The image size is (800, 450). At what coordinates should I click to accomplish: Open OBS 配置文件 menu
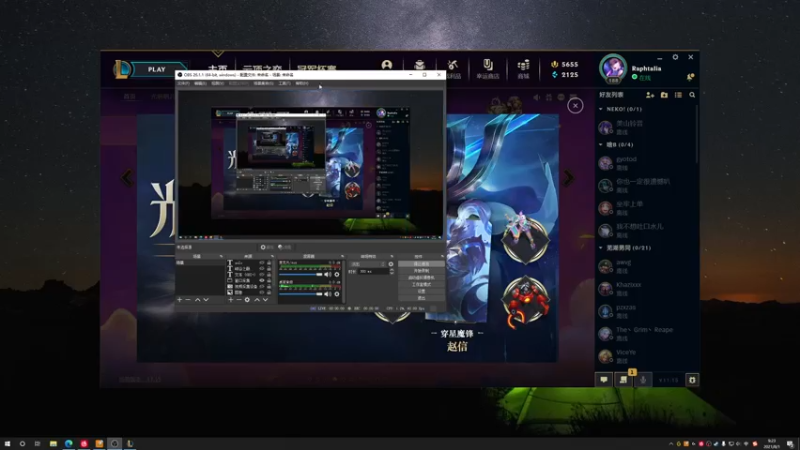click(238, 83)
